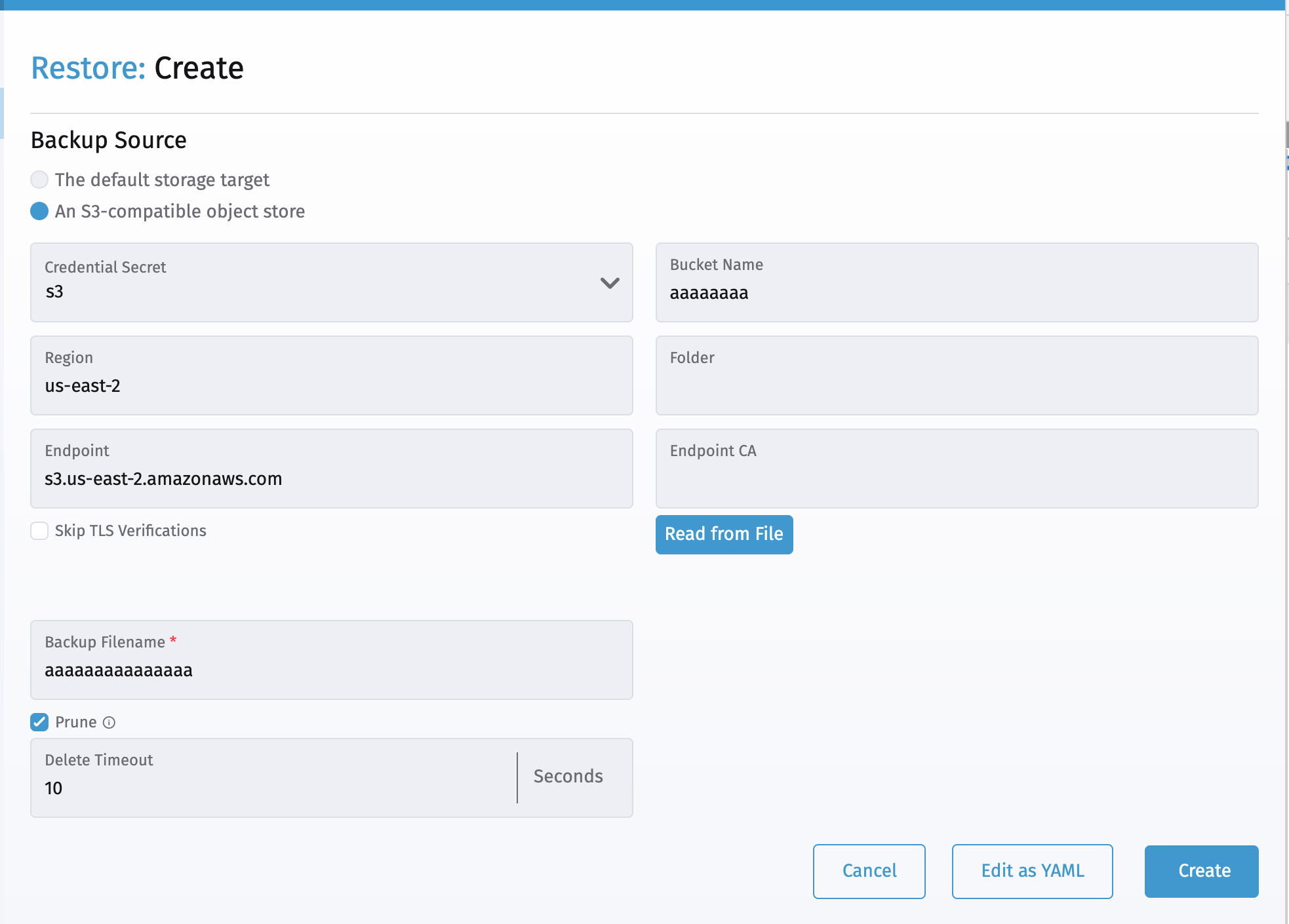Open the Credential Secret s3 selector
This screenshot has height=924, width=1289.
315,291
